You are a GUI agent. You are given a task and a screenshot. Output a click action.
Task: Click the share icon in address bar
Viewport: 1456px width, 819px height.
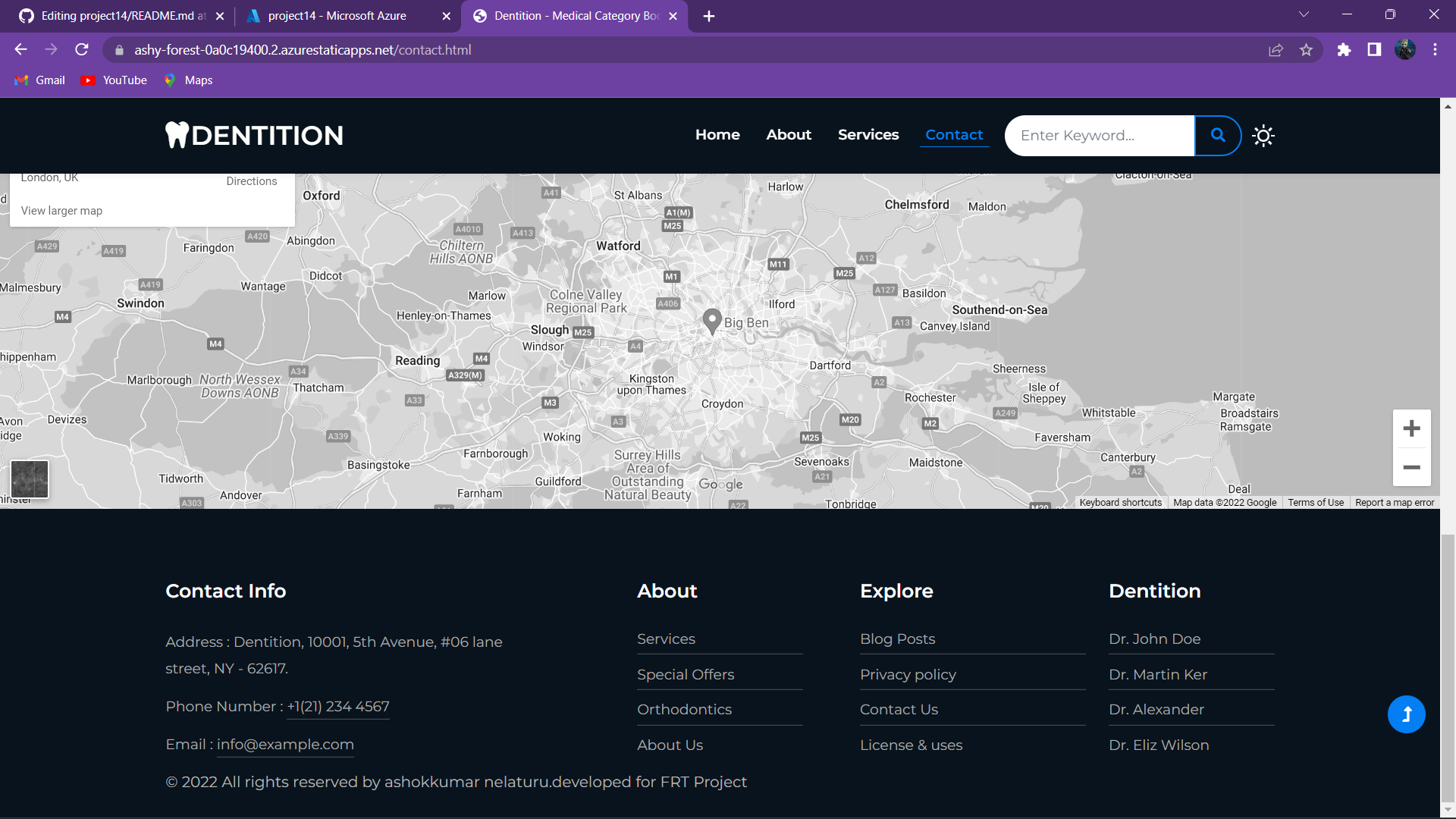pyautogui.click(x=1276, y=49)
